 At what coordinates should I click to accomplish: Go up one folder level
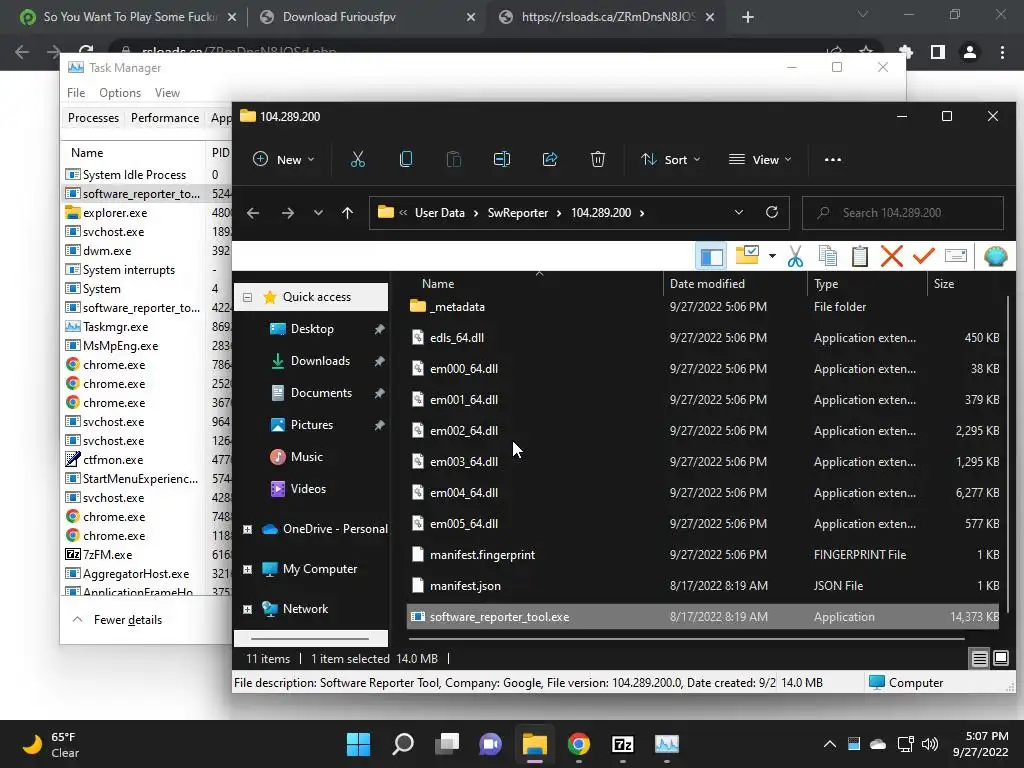point(347,213)
